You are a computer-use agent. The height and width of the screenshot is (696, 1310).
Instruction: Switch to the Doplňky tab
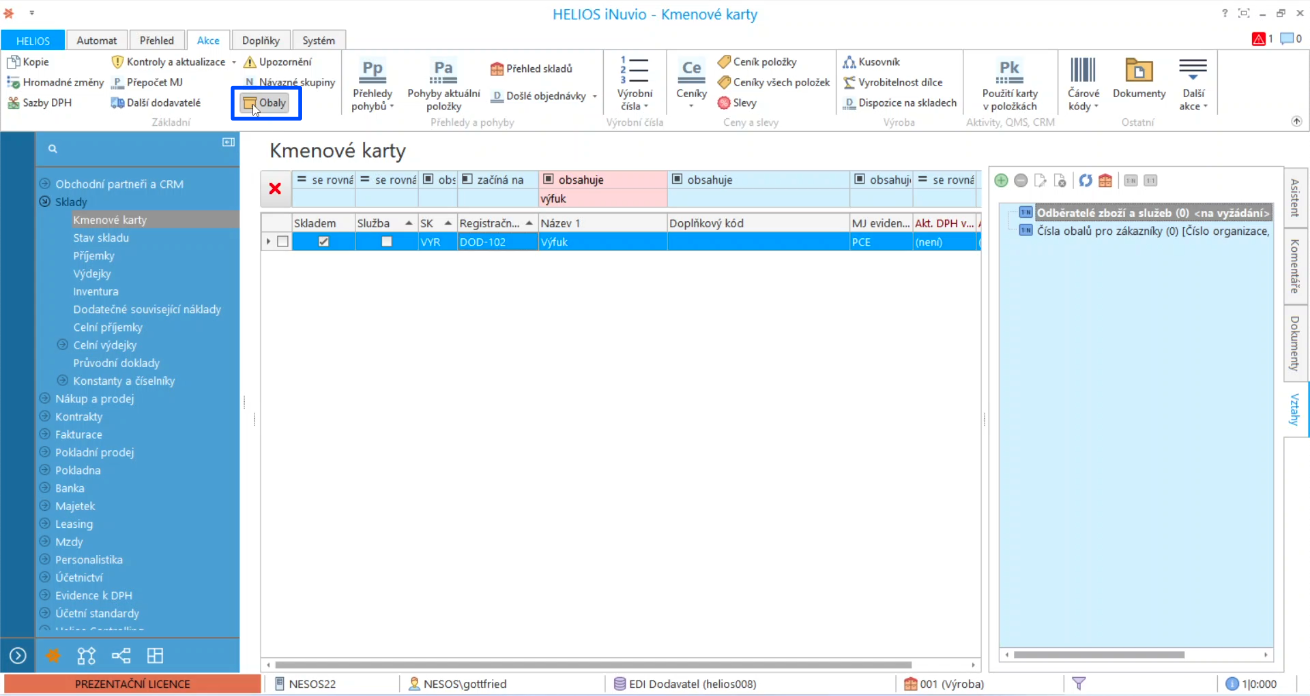263,40
